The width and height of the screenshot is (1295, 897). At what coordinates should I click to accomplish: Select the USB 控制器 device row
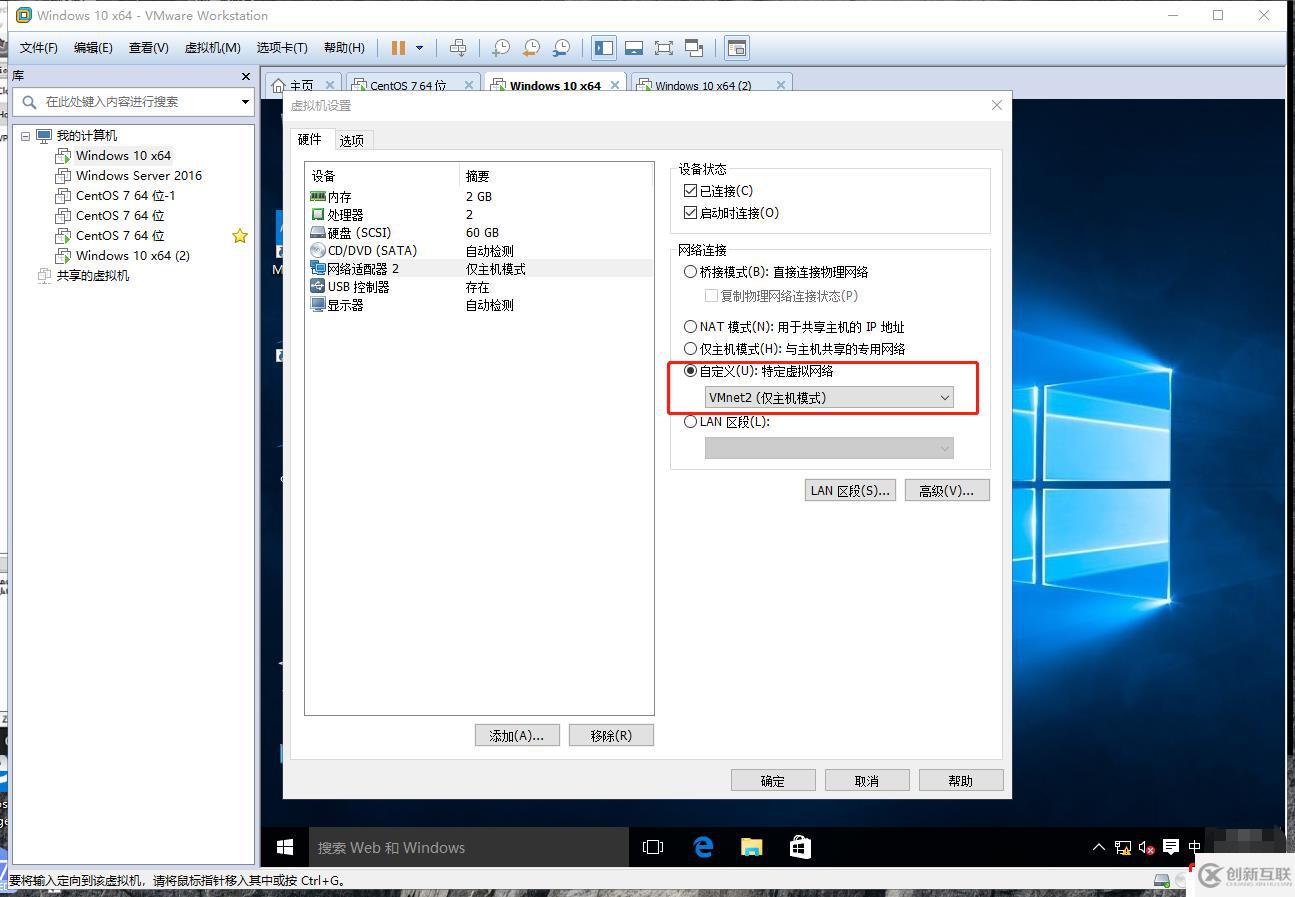click(480, 287)
